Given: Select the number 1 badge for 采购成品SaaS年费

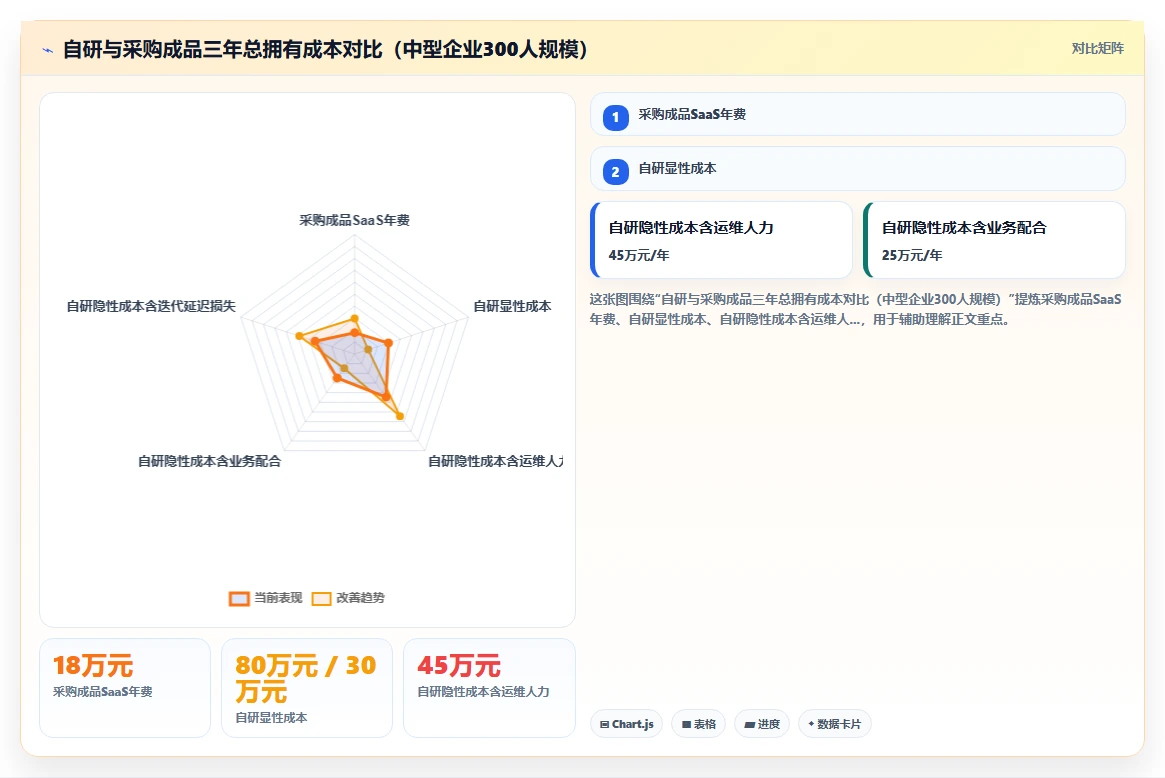Looking at the screenshot, I should (x=615, y=117).
